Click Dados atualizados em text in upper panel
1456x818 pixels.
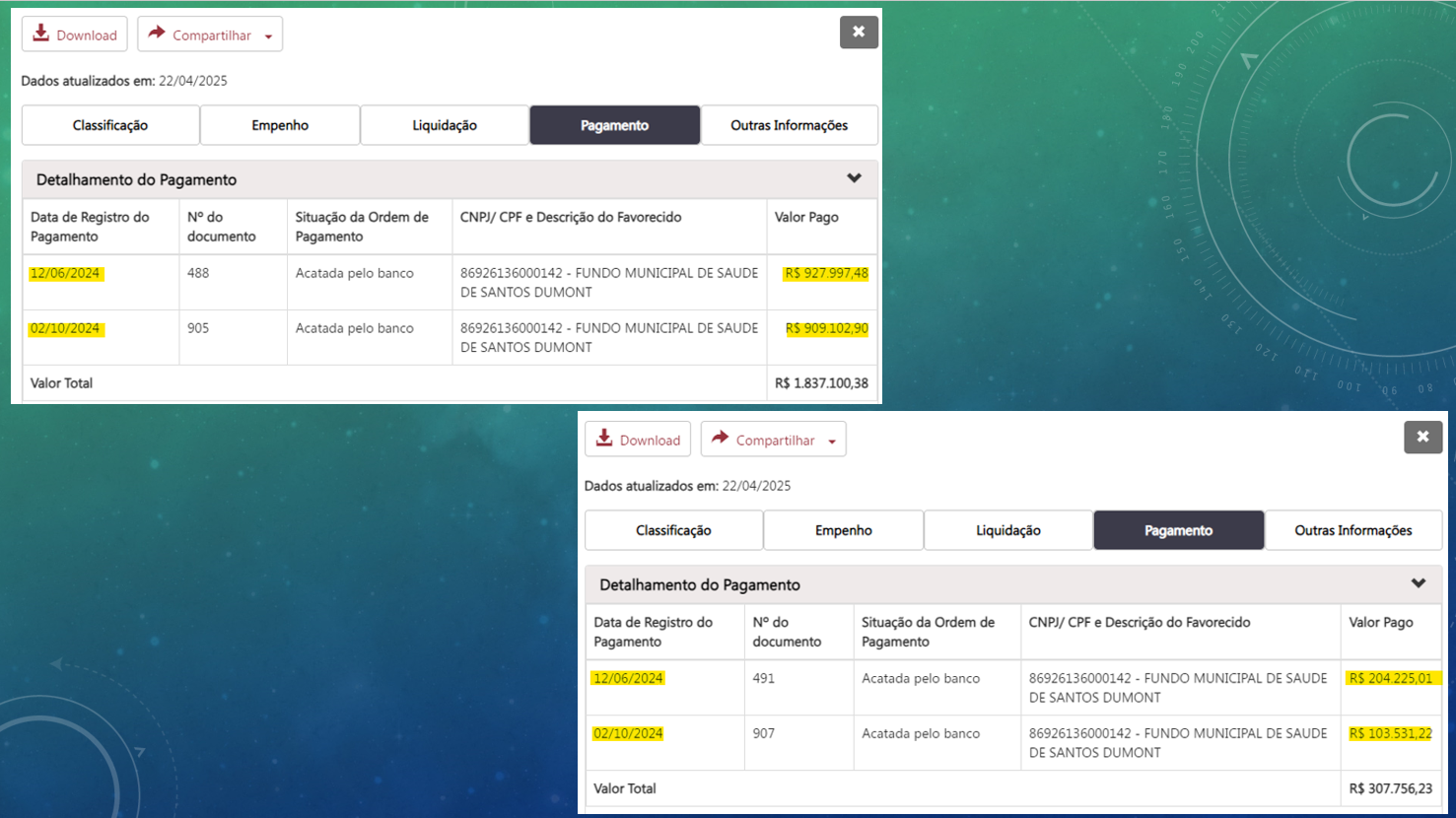(x=124, y=81)
